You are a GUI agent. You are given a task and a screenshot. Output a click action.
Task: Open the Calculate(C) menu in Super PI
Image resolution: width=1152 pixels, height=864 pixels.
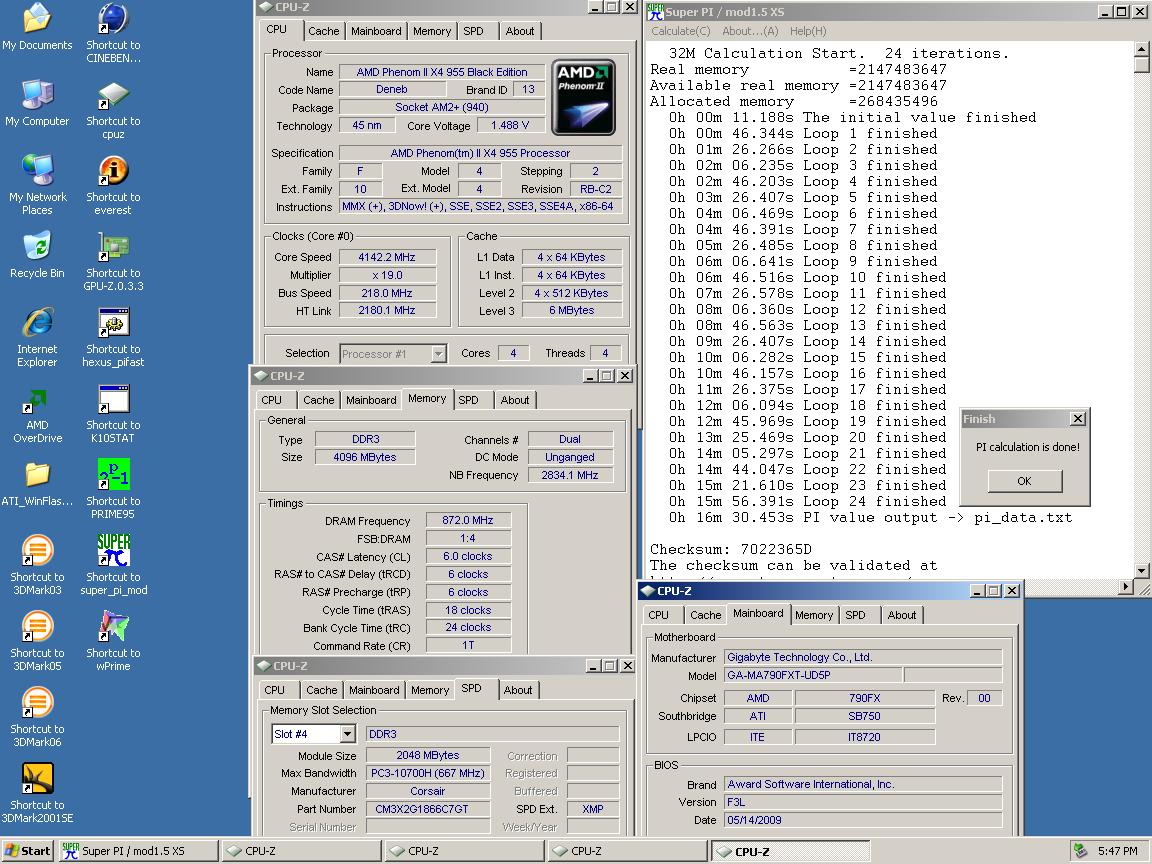click(681, 31)
